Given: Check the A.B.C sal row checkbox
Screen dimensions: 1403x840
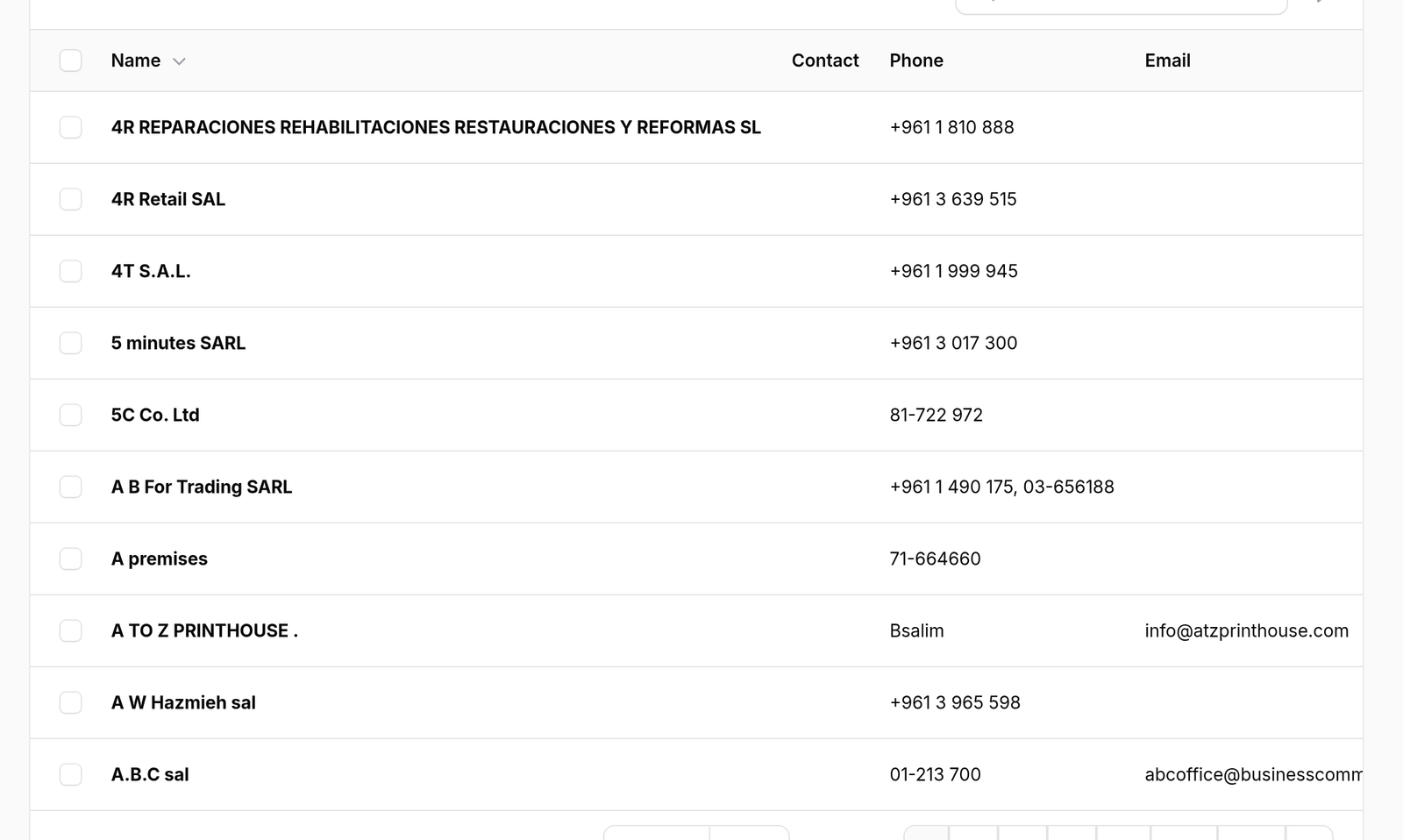Looking at the screenshot, I should tap(70, 774).
